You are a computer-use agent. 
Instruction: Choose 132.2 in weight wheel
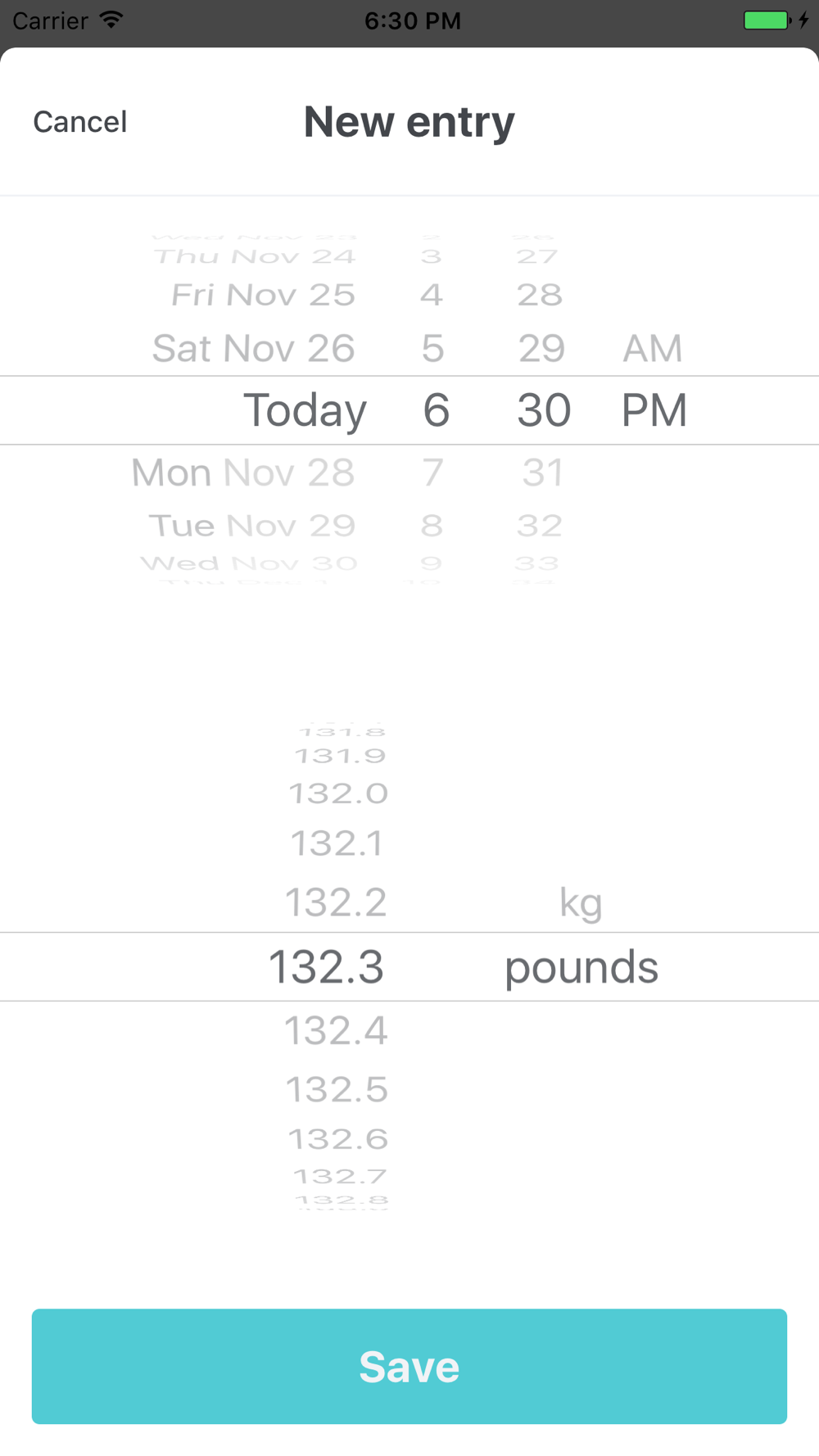pos(336,902)
